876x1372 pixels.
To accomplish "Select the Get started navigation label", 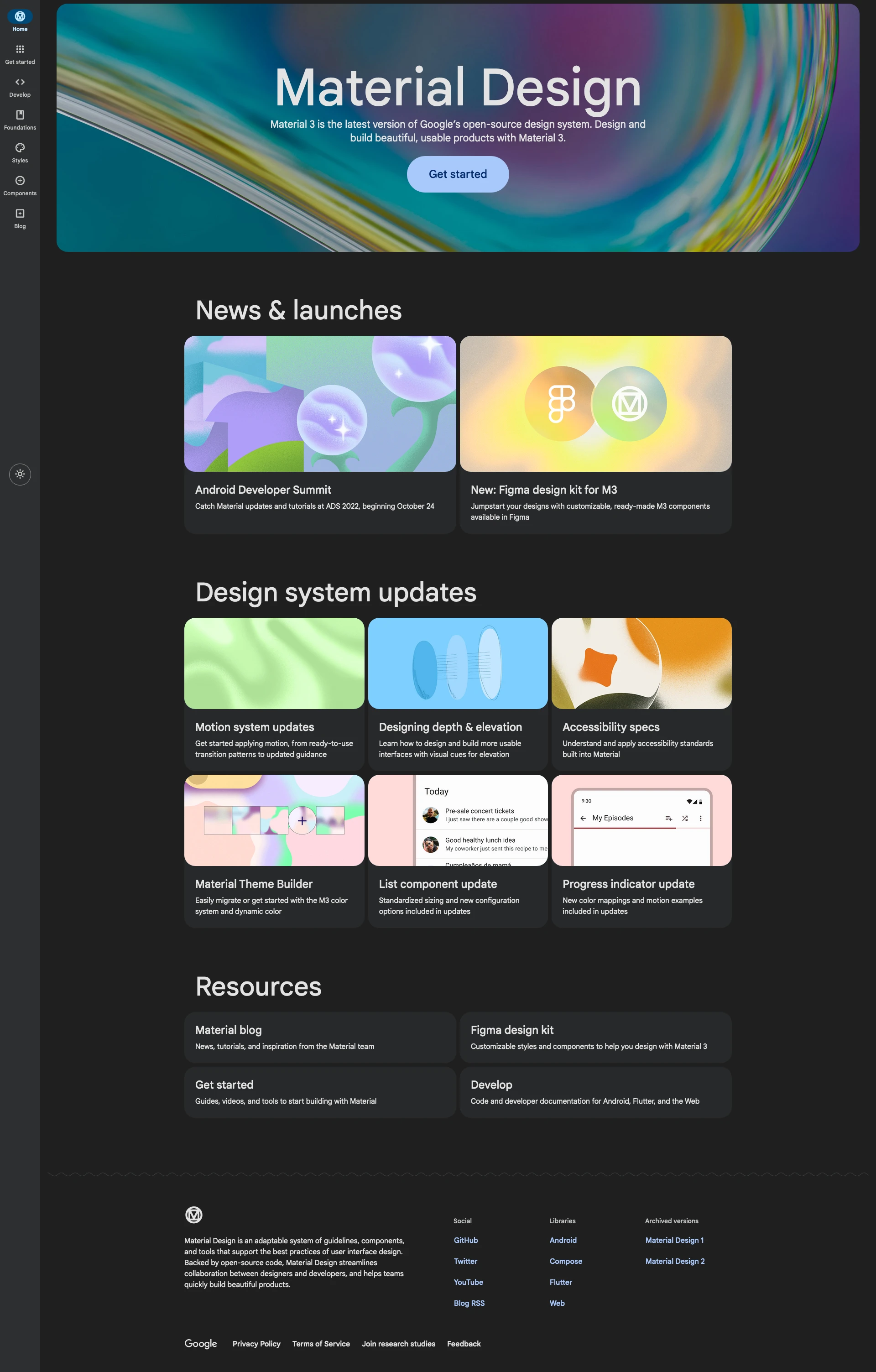I will pyautogui.click(x=20, y=62).
